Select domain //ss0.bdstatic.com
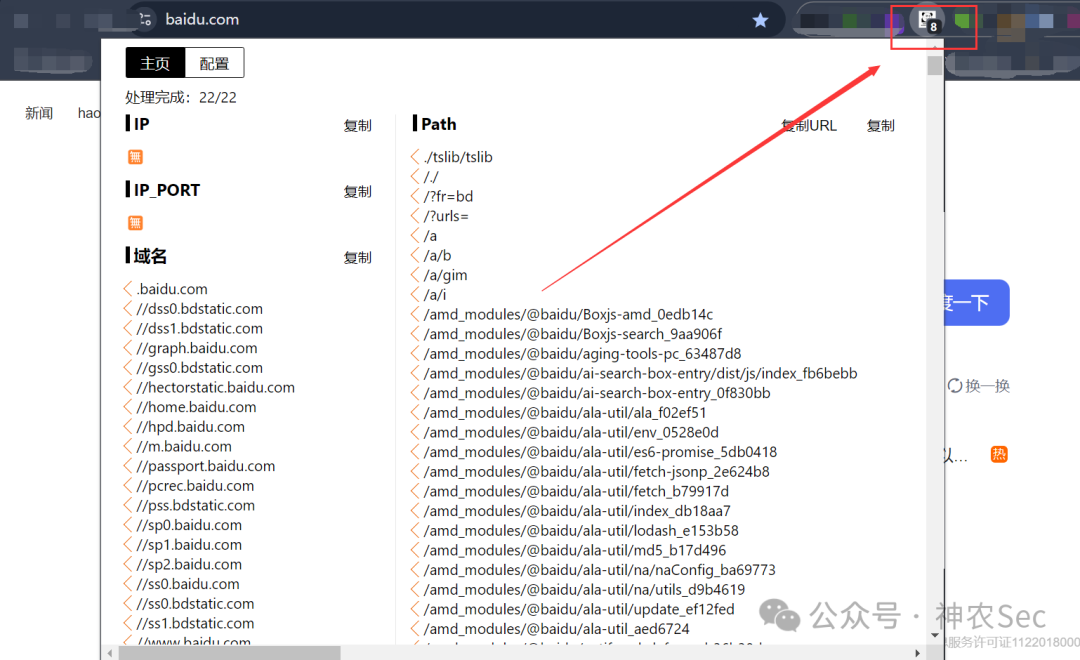 (x=195, y=604)
